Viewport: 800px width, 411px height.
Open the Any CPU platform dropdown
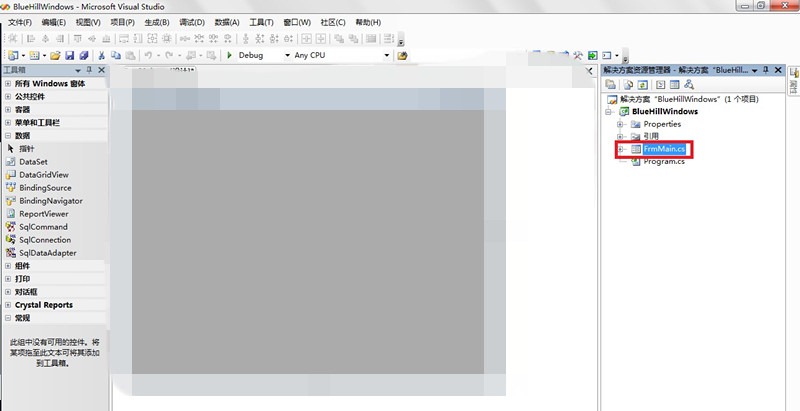coord(386,55)
